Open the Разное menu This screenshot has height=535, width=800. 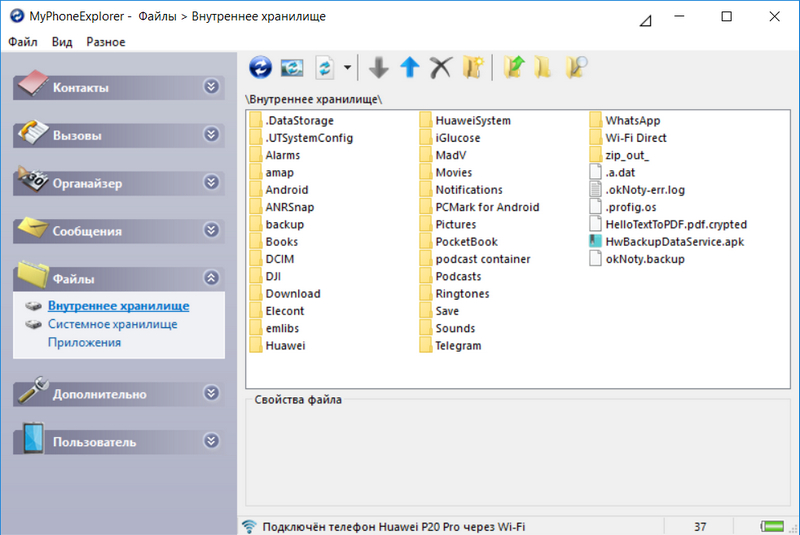click(x=106, y=42)
